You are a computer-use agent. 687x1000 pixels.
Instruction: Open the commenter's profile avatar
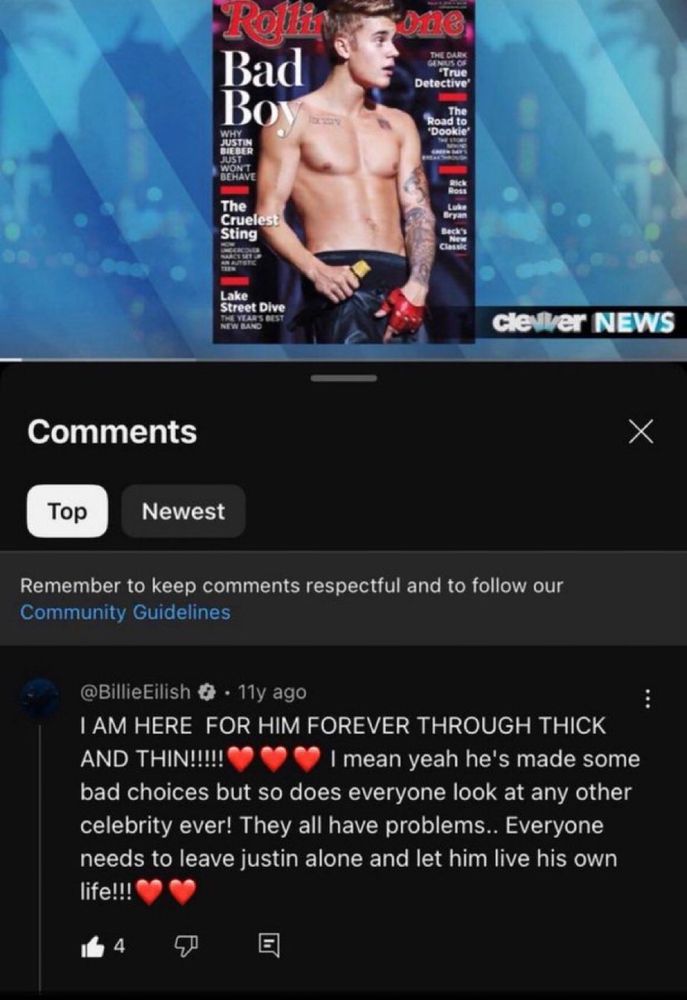tap(39, 700)
